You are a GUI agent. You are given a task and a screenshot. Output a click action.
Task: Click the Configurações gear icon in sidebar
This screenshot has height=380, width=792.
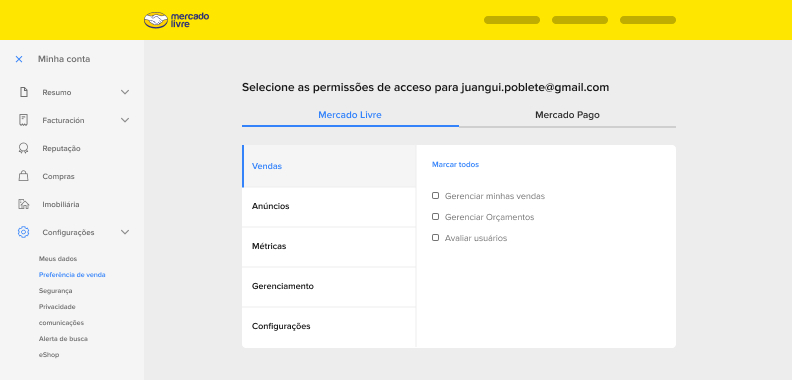point(23,232)
